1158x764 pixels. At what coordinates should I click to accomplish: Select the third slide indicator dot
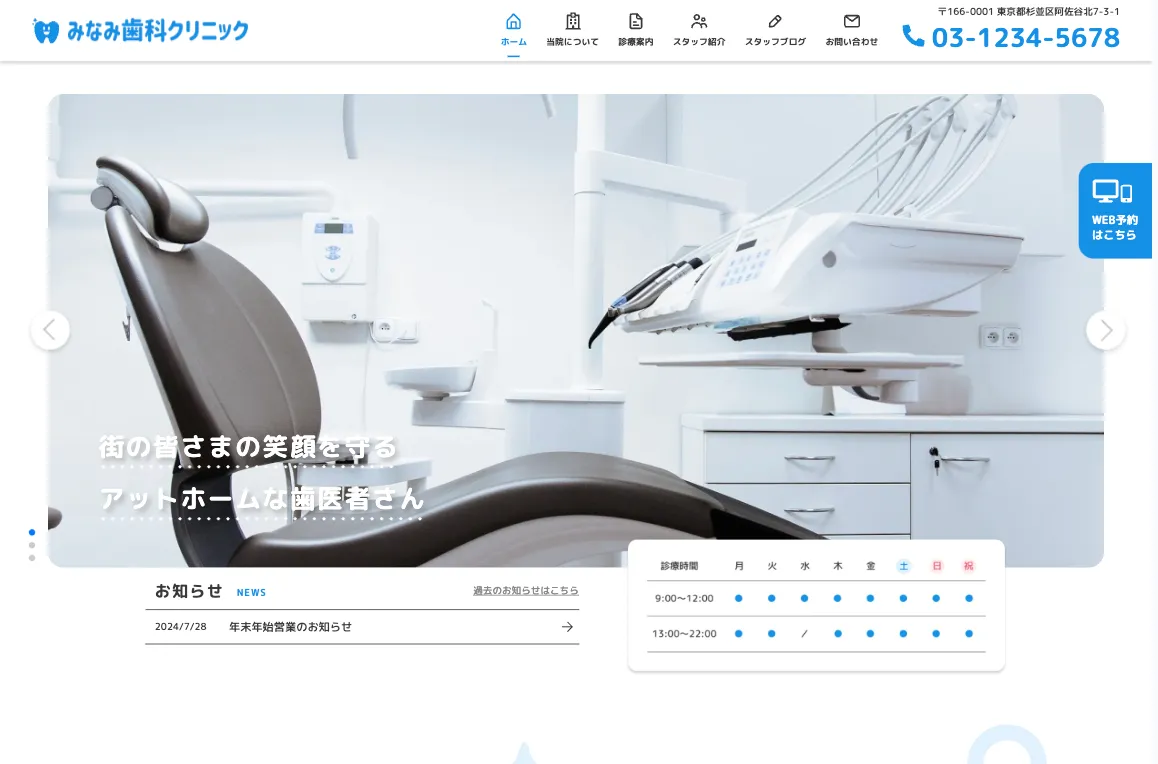click(32, 558)
